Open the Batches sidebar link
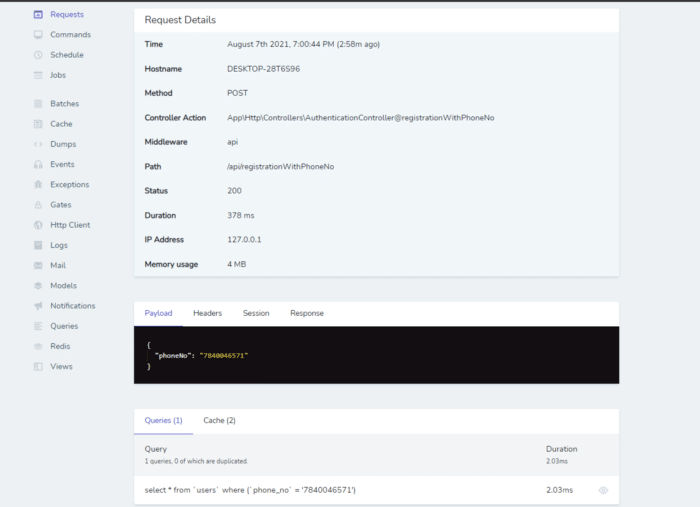This screenshot has width=700, height=507. click(x=65, y=104)
